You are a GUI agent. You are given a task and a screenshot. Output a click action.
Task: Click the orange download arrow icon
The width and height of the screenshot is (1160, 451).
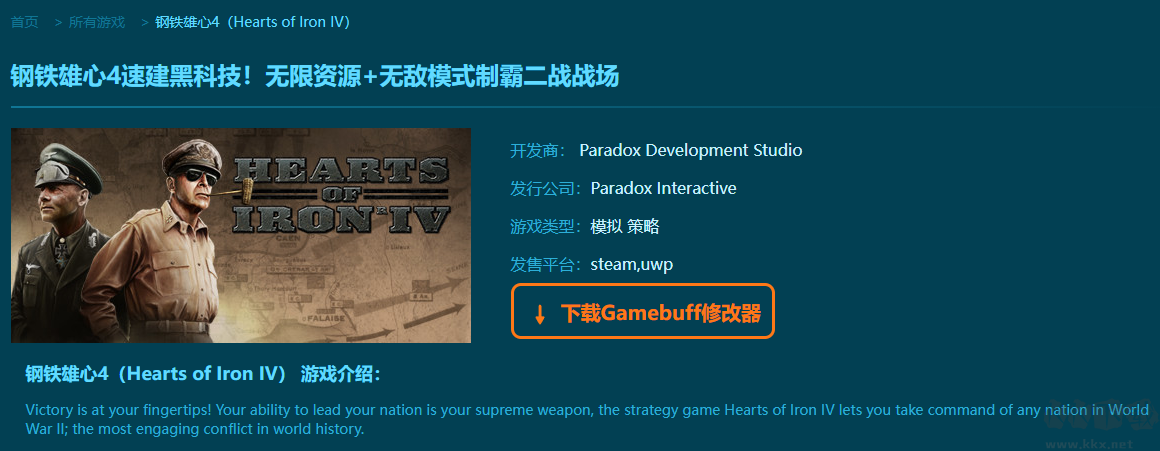pyautogui.click(x=540, y=314)
